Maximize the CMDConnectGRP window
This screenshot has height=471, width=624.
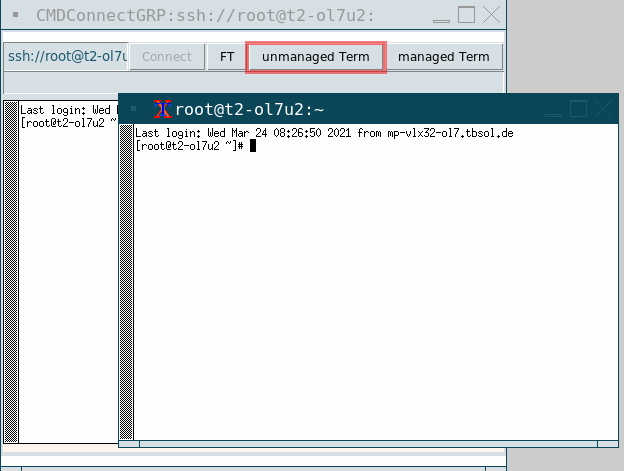[x=467, y=15]
